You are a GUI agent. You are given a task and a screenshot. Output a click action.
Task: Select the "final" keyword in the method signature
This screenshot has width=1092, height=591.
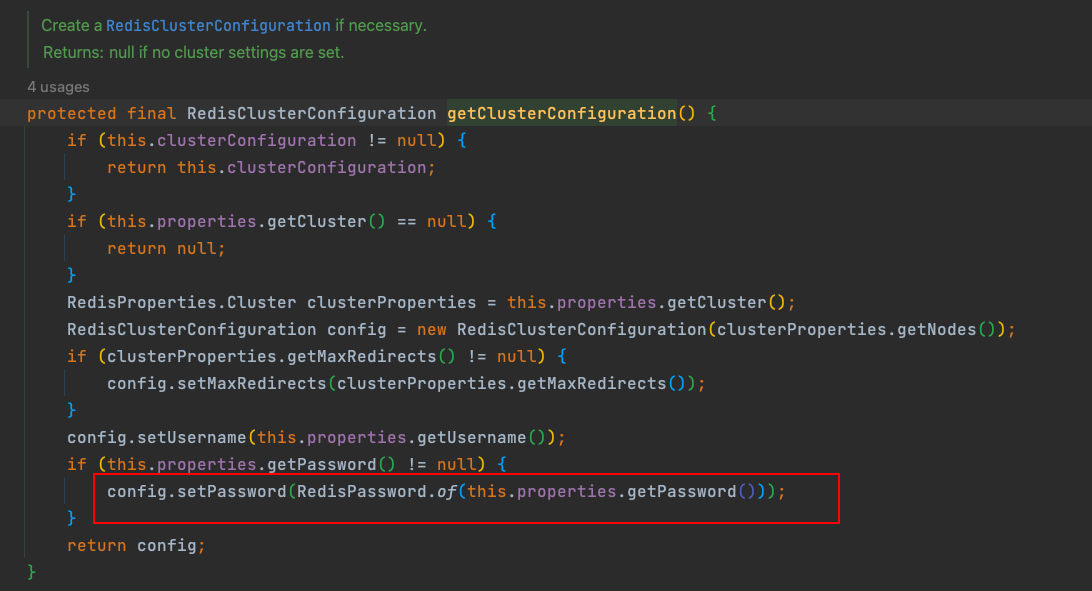tap(152, 113)
